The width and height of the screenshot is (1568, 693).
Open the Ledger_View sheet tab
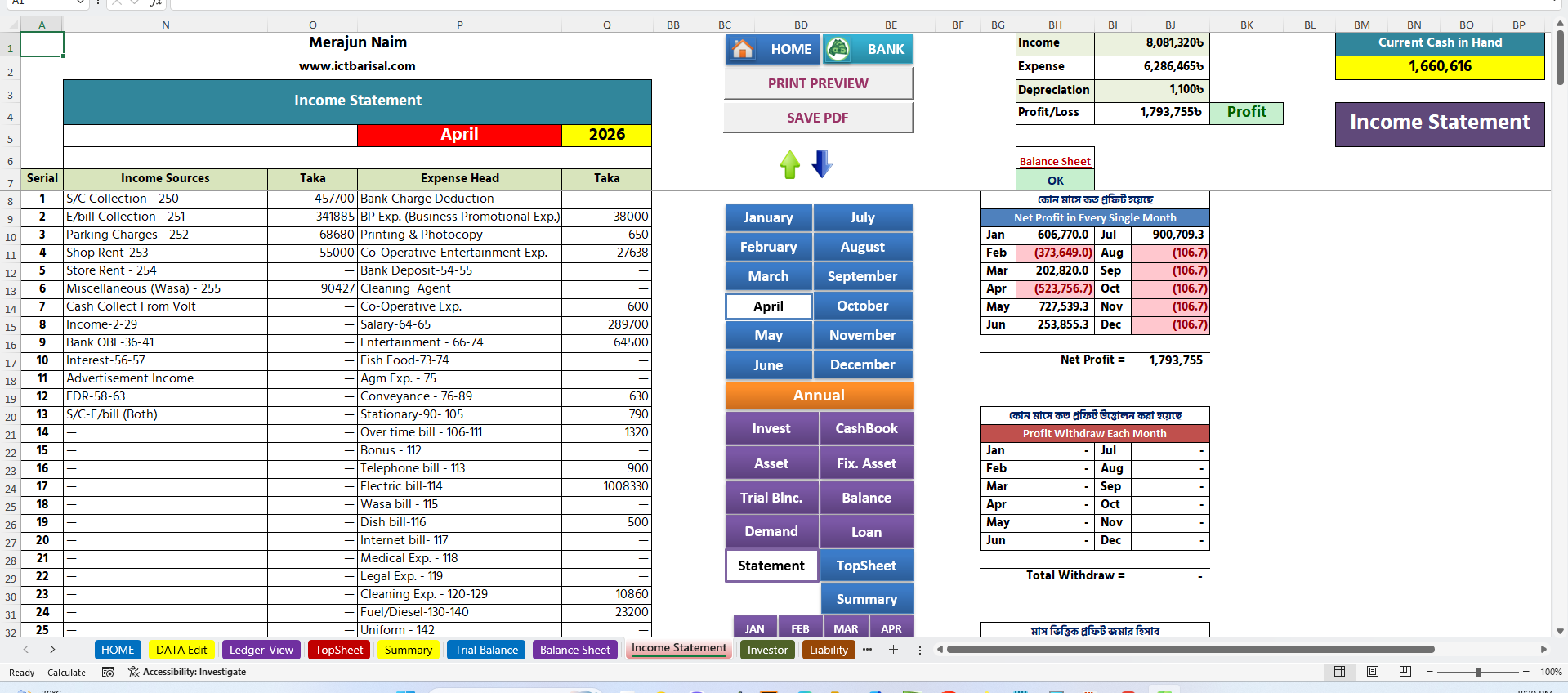click(x=261, y=650)
